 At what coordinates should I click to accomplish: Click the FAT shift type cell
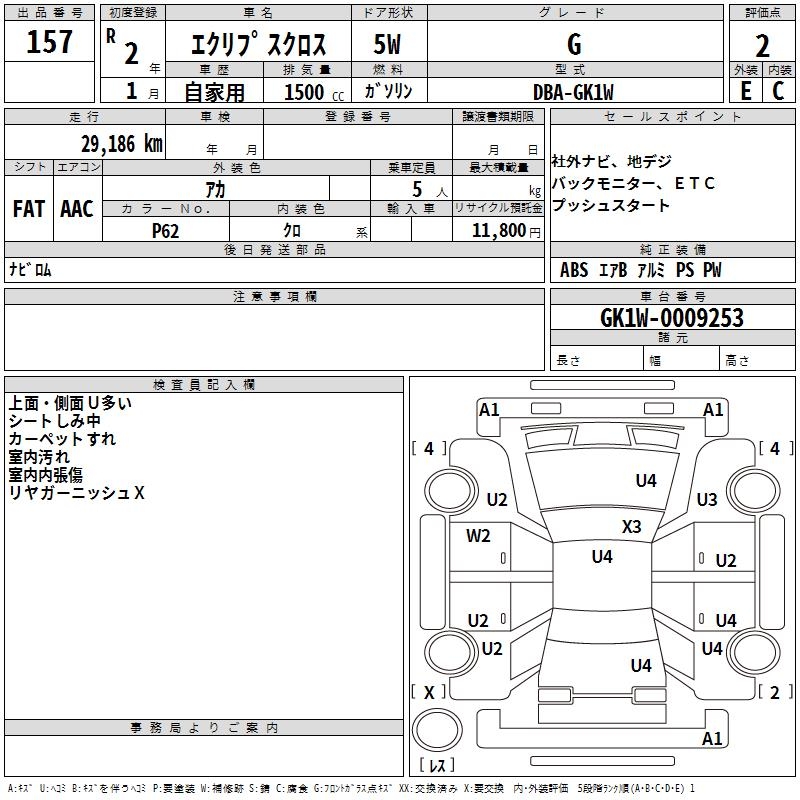click(x=28, y=208)
